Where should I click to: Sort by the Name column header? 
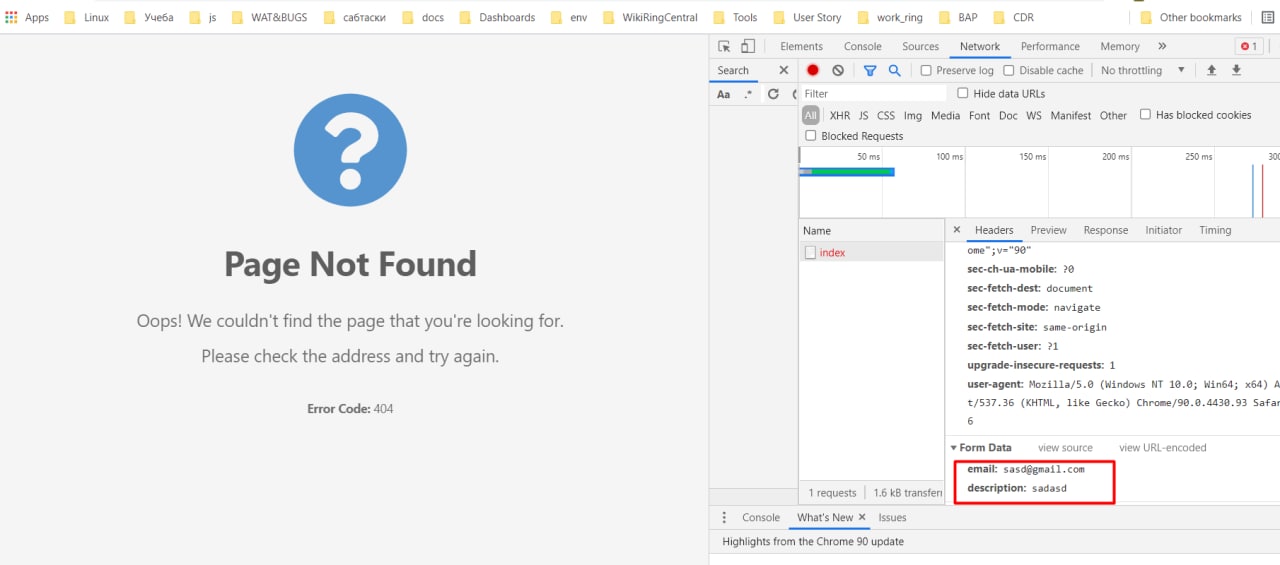[872, 230]
